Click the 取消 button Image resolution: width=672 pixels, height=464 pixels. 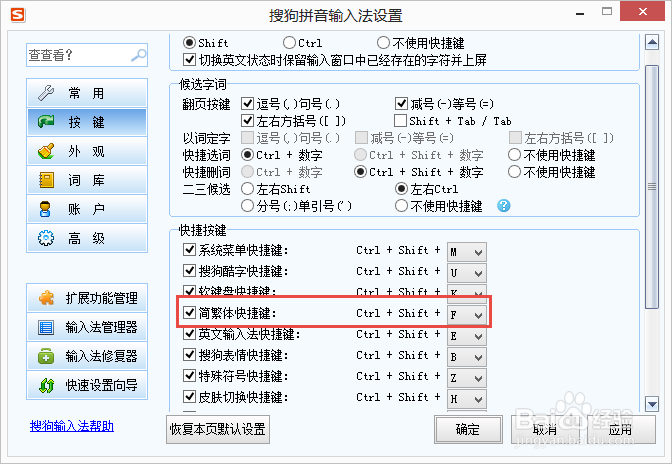545,429
